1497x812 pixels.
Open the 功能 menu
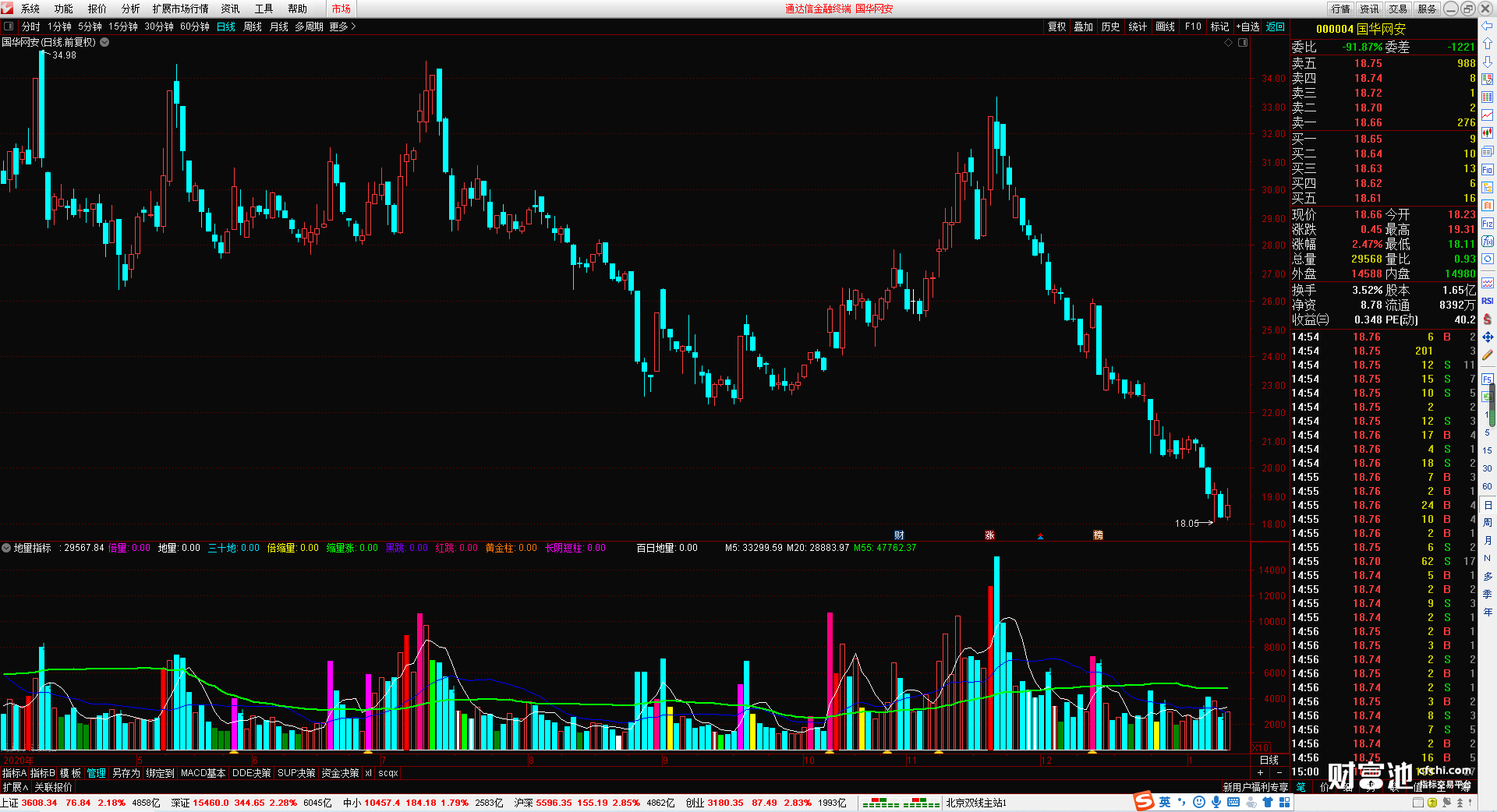[63, 9]
